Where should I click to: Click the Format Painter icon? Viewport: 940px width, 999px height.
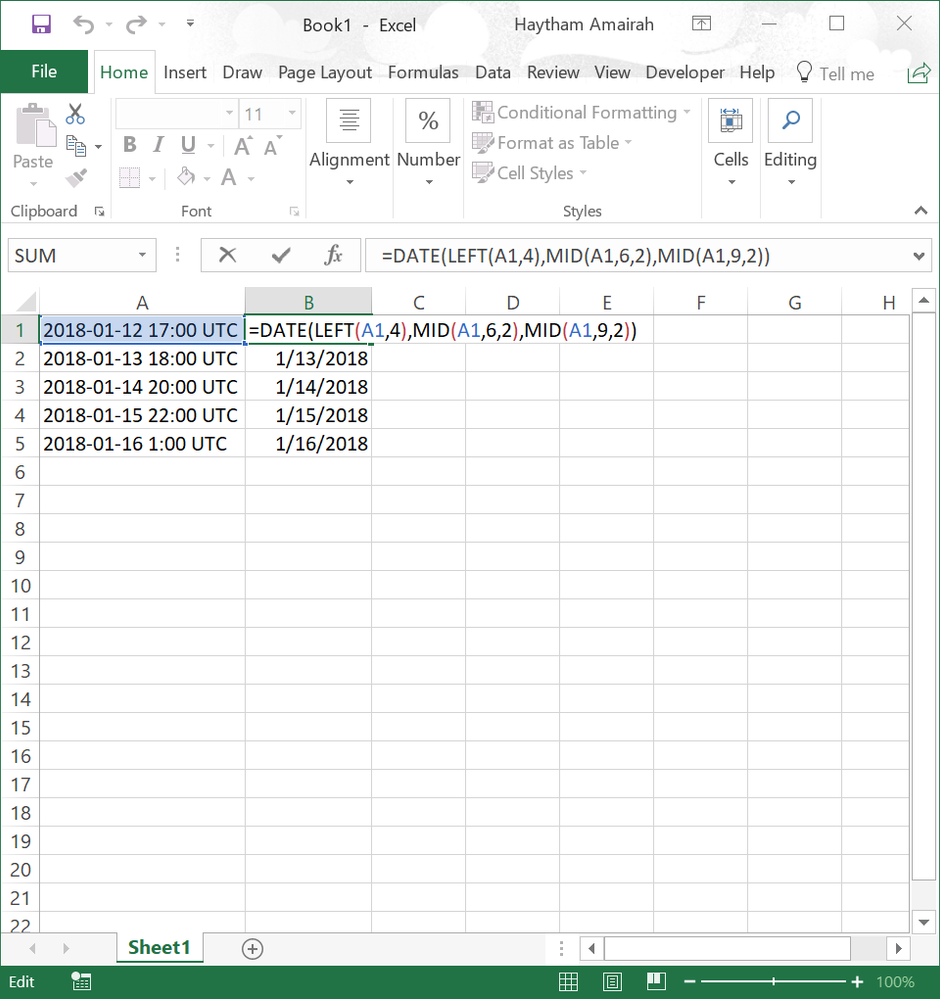point(75,177)
